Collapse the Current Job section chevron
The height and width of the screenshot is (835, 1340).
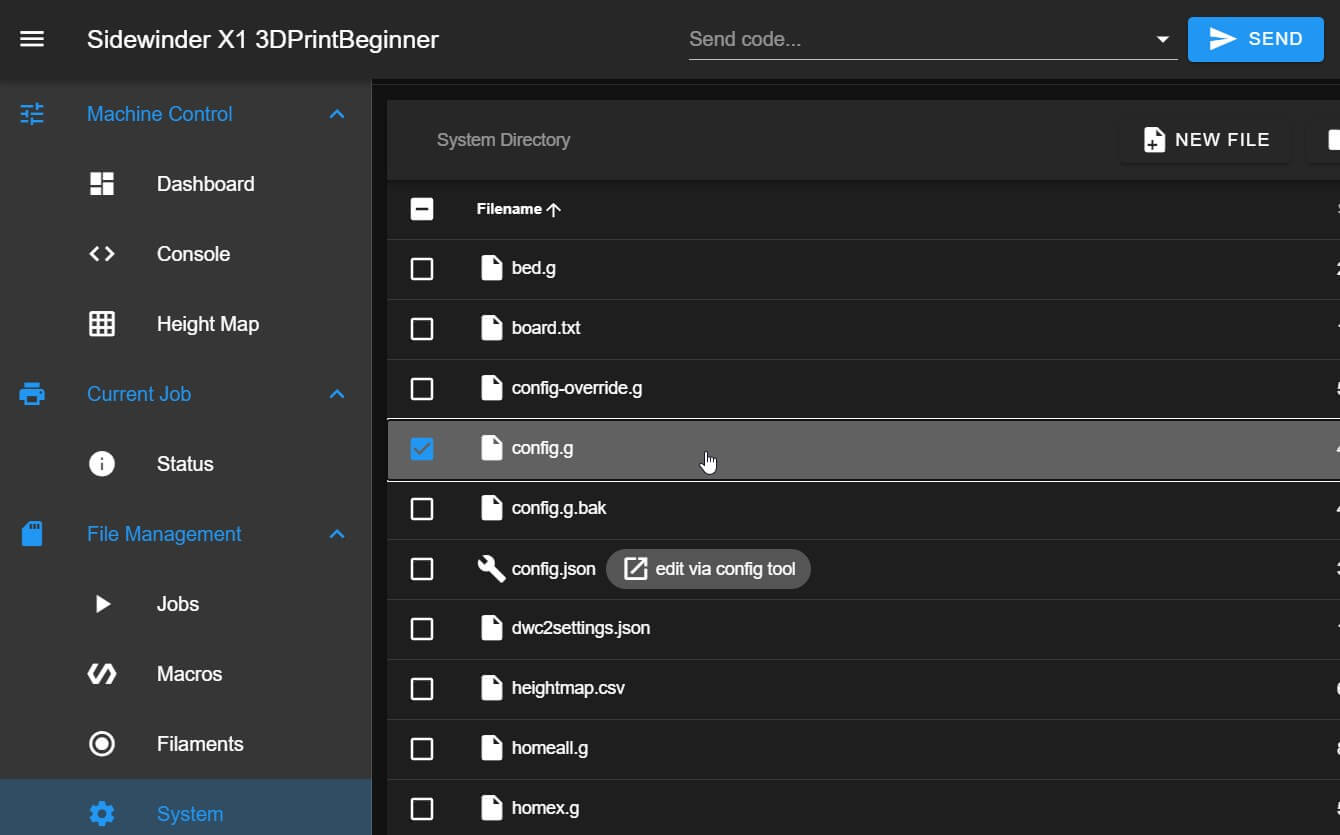[337, 394]
